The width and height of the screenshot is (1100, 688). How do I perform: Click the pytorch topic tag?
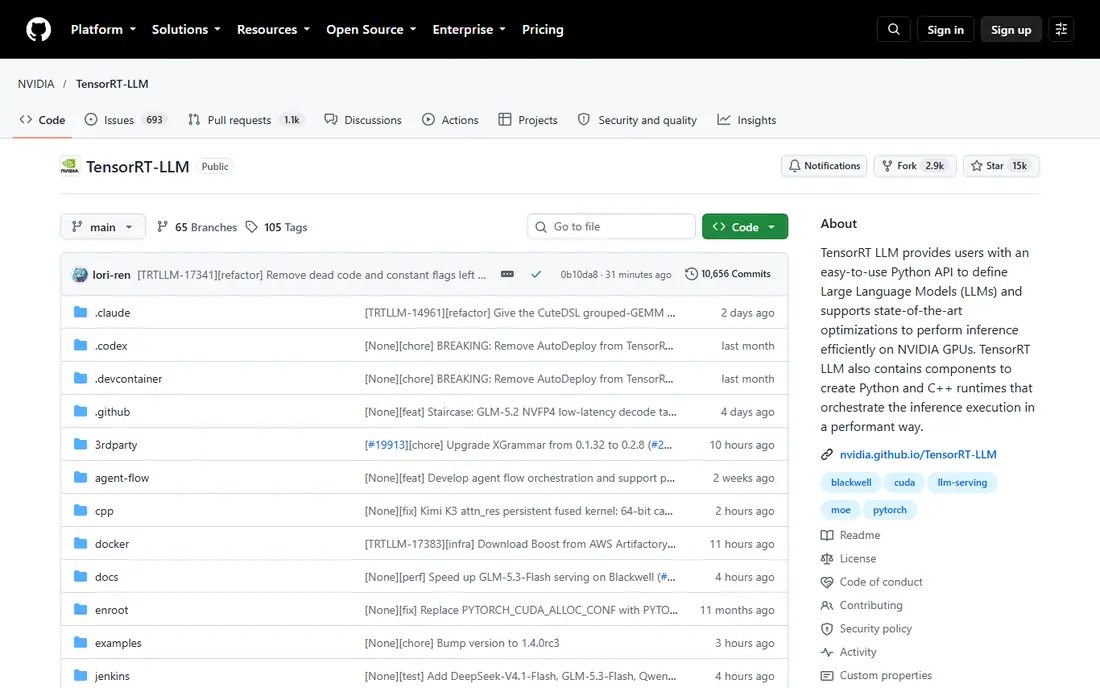tap(890, 510)
